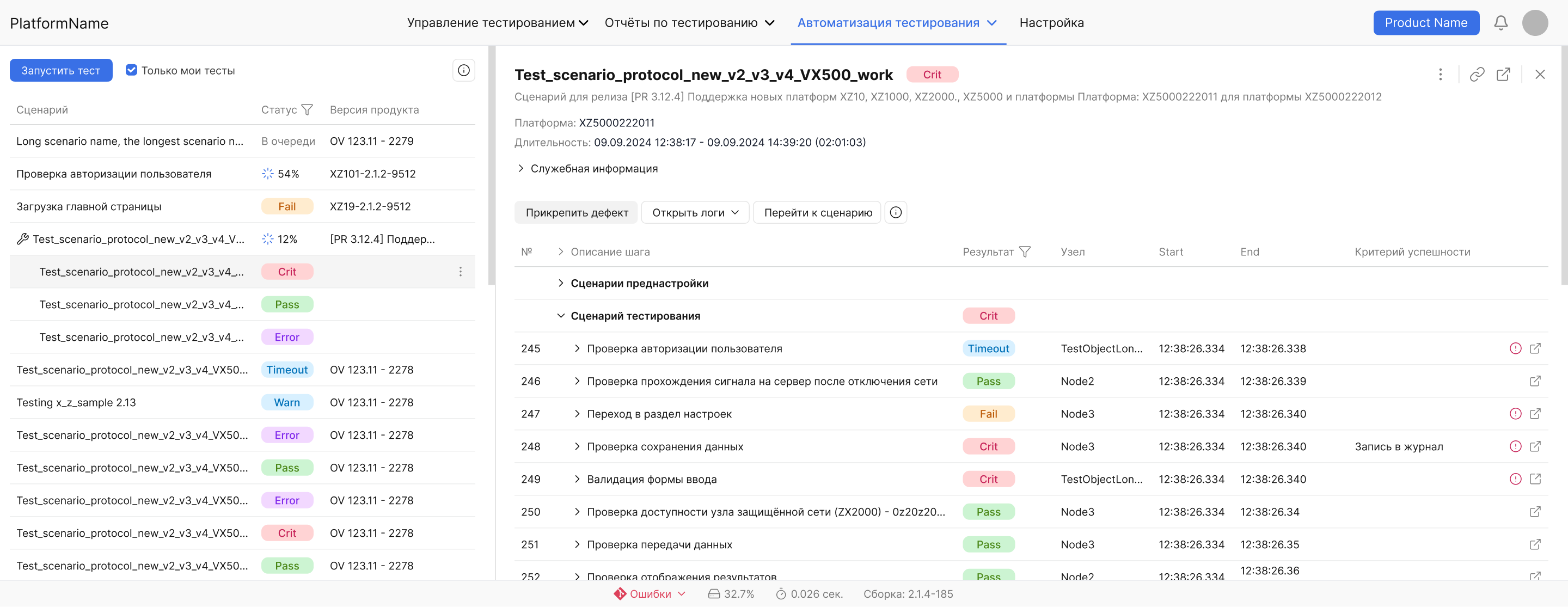Screen dimensions: 1568x607
Task: Click the 'Запустить тест' button
Action: coord(61,71)
